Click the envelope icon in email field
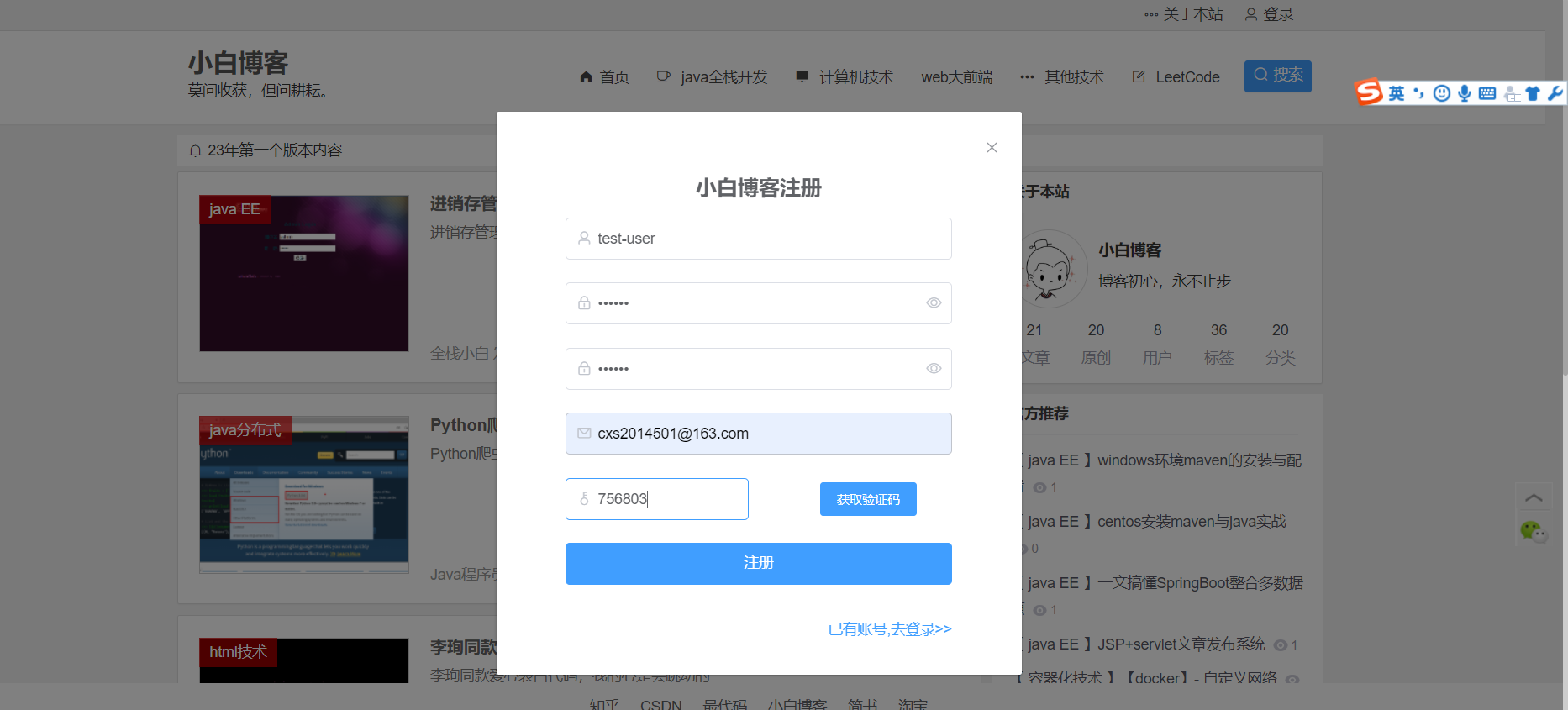The width and height of the screenshot is (1568, 710). (584, 434)
